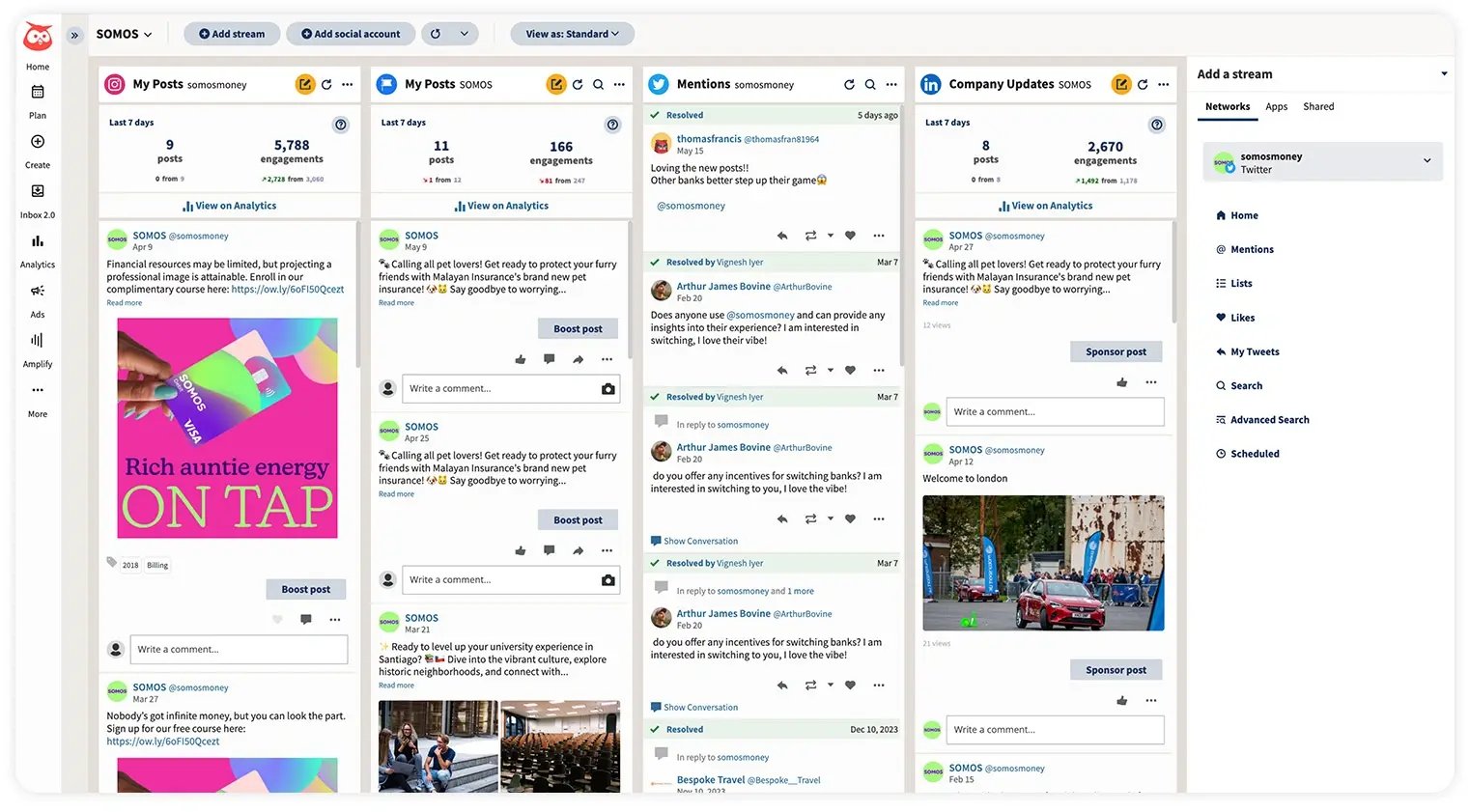Screen dimensions: 1469x812
Task: Refresh the Mentions somosmoney stream
Action: click(849, 85)
